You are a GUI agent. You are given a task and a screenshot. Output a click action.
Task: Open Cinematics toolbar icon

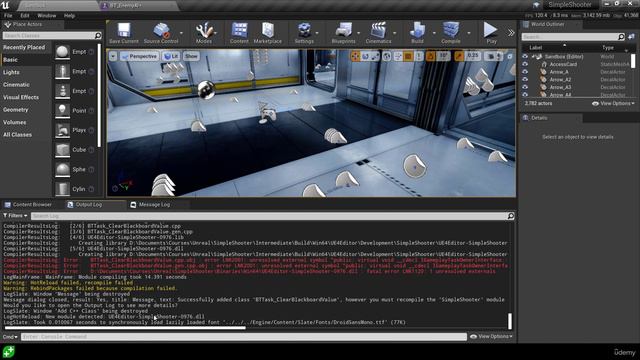pos(378,30)
